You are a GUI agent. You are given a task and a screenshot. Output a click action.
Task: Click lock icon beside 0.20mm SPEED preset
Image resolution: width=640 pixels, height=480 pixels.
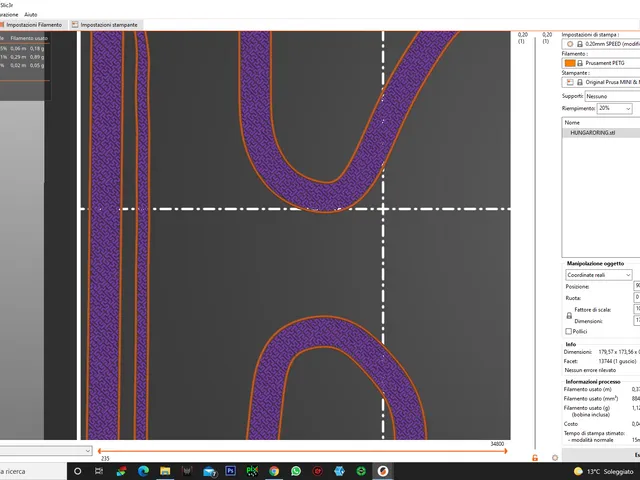[x=580, y=44]
